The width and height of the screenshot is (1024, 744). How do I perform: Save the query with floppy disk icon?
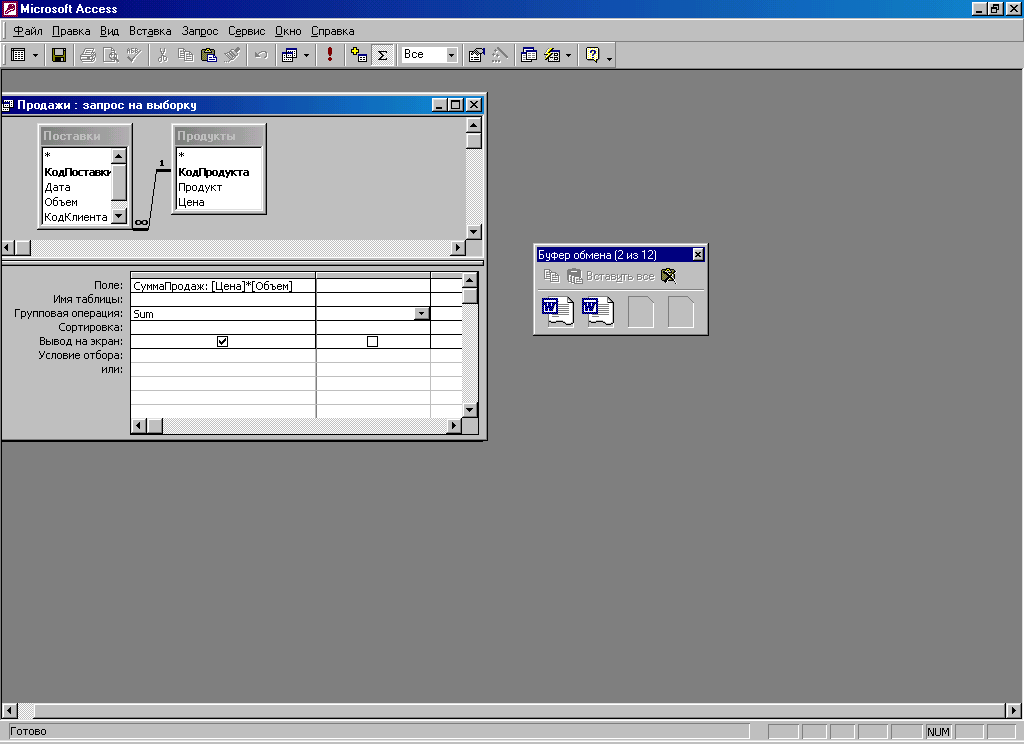click(59, 56)
